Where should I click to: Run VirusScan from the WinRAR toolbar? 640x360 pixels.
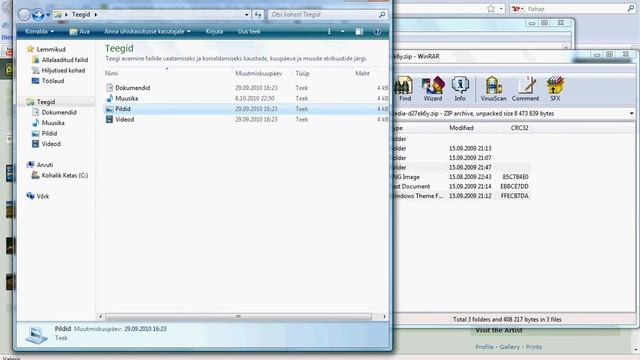pyautogui.click(x=493, y=89)
